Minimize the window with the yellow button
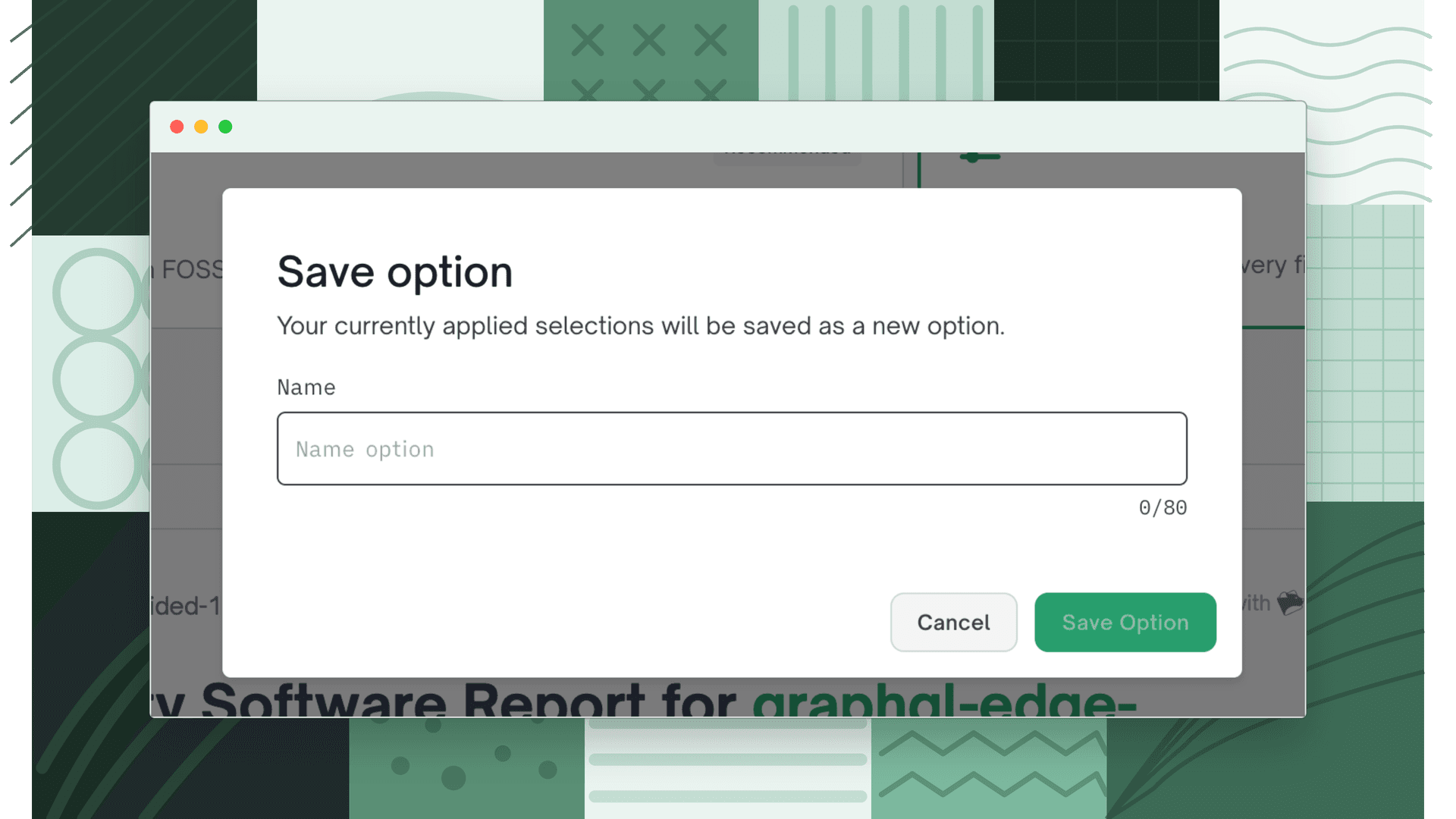Image resolution: width=1456 pixels, height=819 pixels. (201, 127)
